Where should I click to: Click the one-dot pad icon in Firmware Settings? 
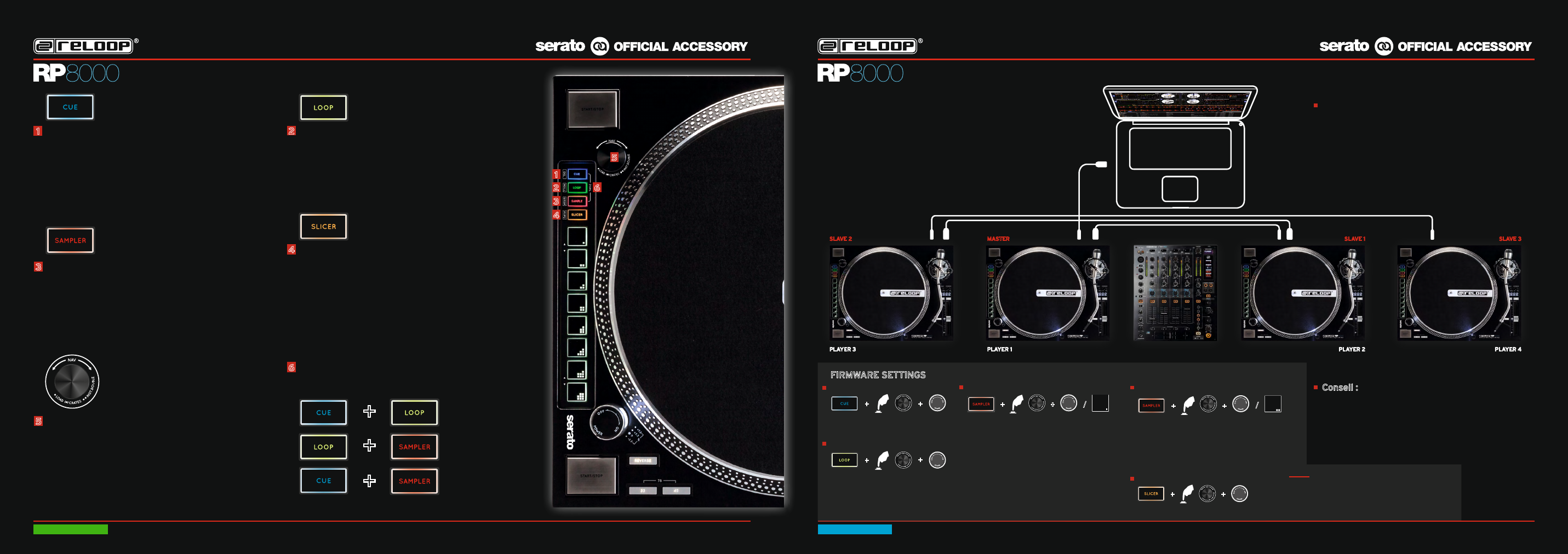[1100, 403]
